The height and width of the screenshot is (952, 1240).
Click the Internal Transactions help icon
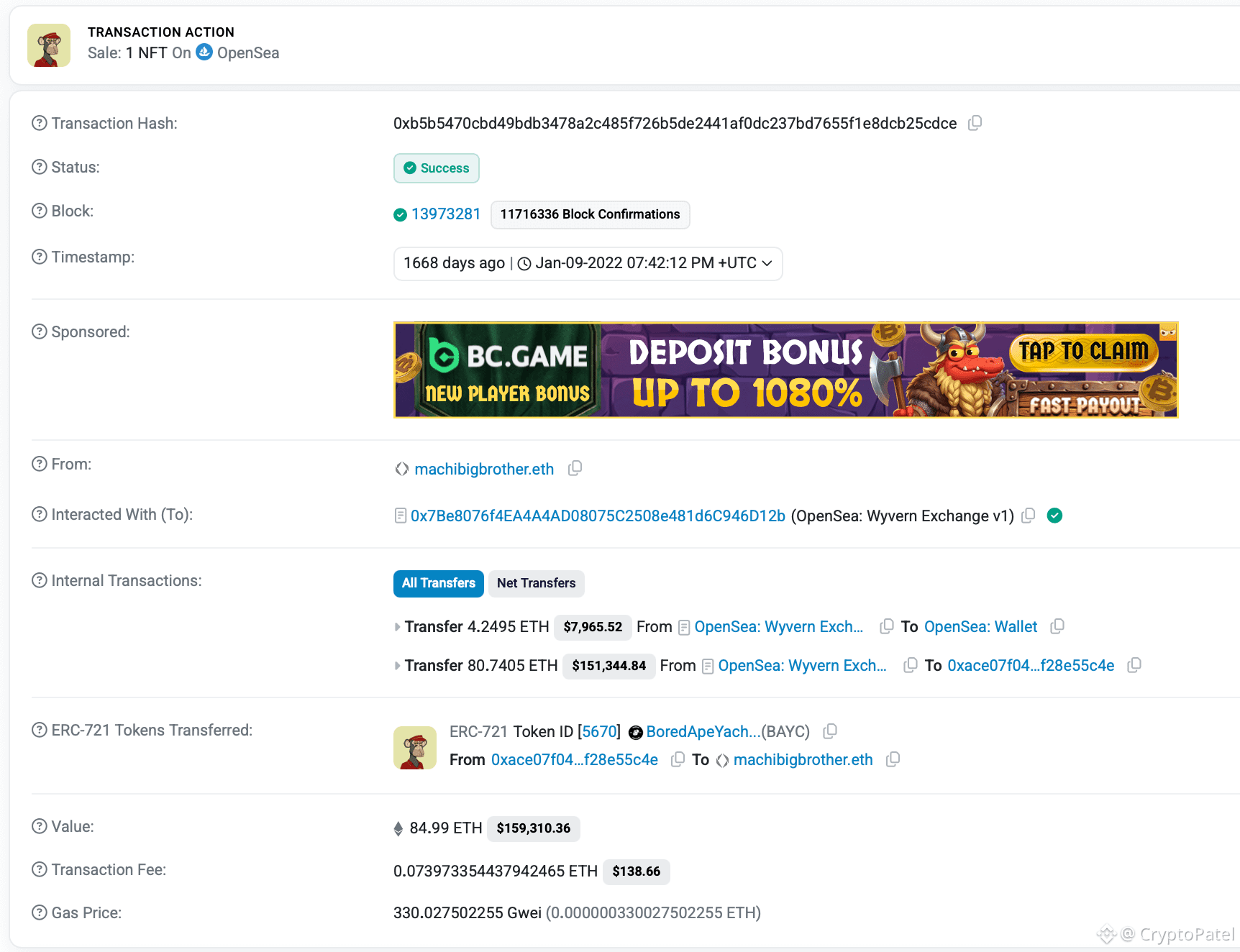click(40, 580)
